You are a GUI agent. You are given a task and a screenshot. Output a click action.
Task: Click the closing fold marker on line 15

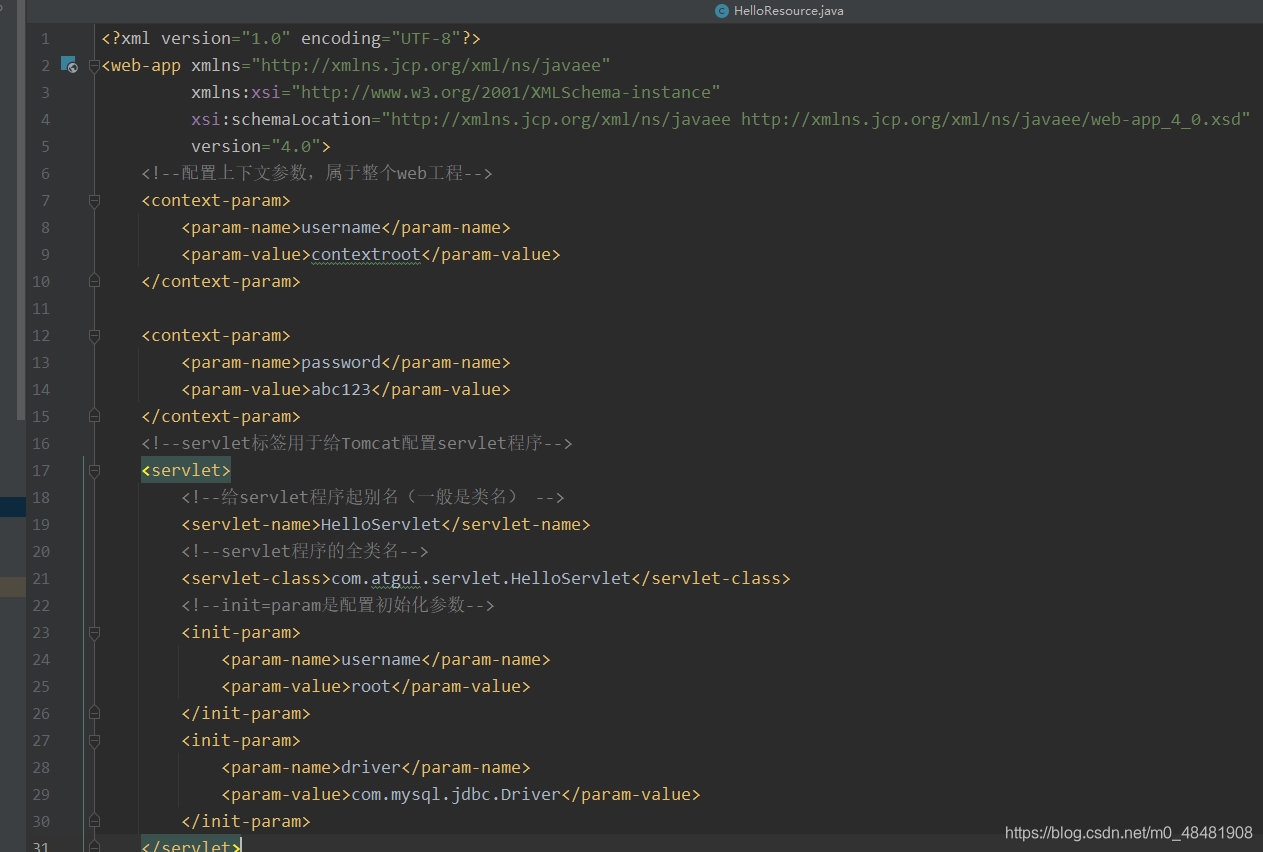point(94,417)
